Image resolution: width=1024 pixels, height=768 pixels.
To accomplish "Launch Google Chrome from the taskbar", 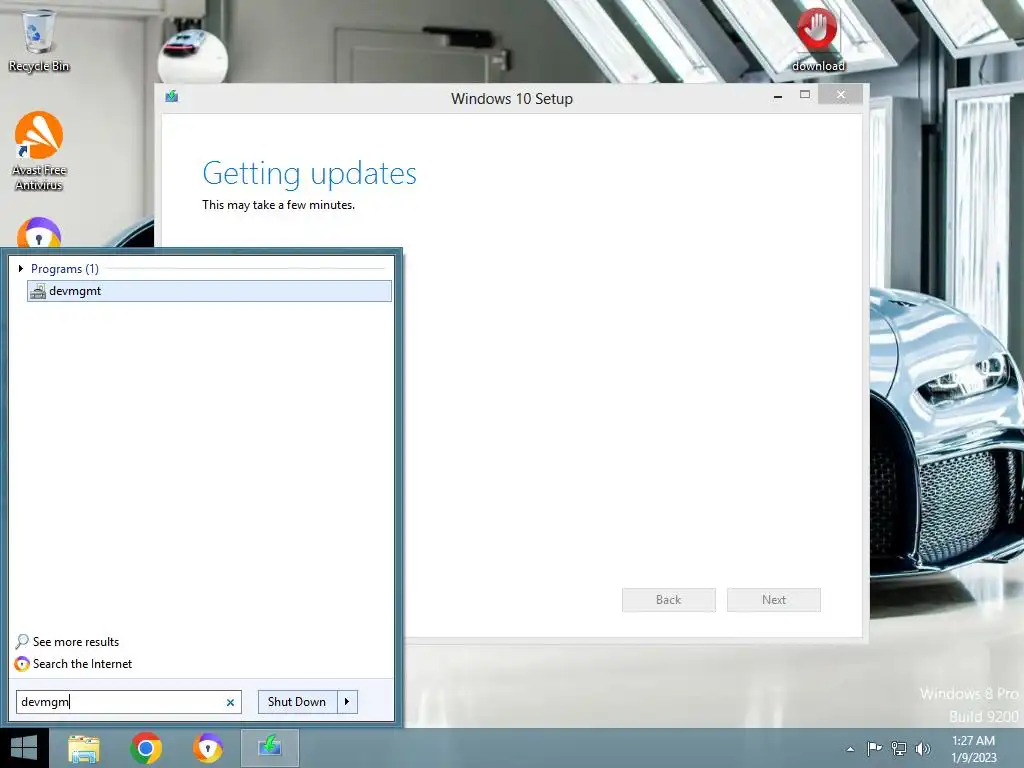I will [146, 748].
